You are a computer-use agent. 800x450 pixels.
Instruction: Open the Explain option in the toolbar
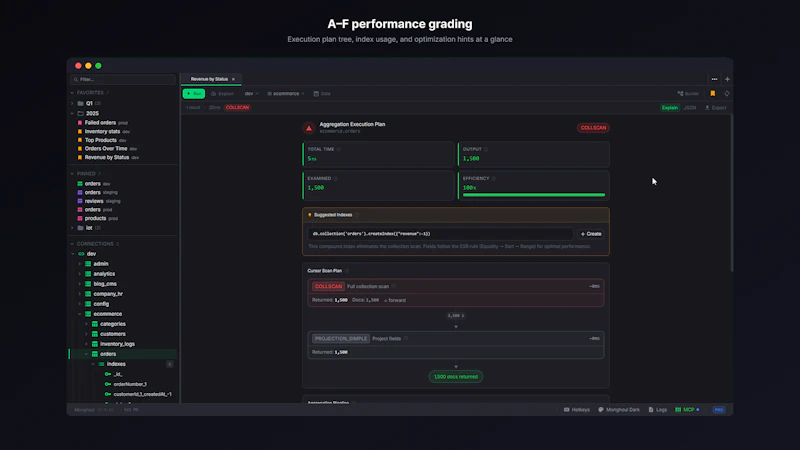coord(222,94)
